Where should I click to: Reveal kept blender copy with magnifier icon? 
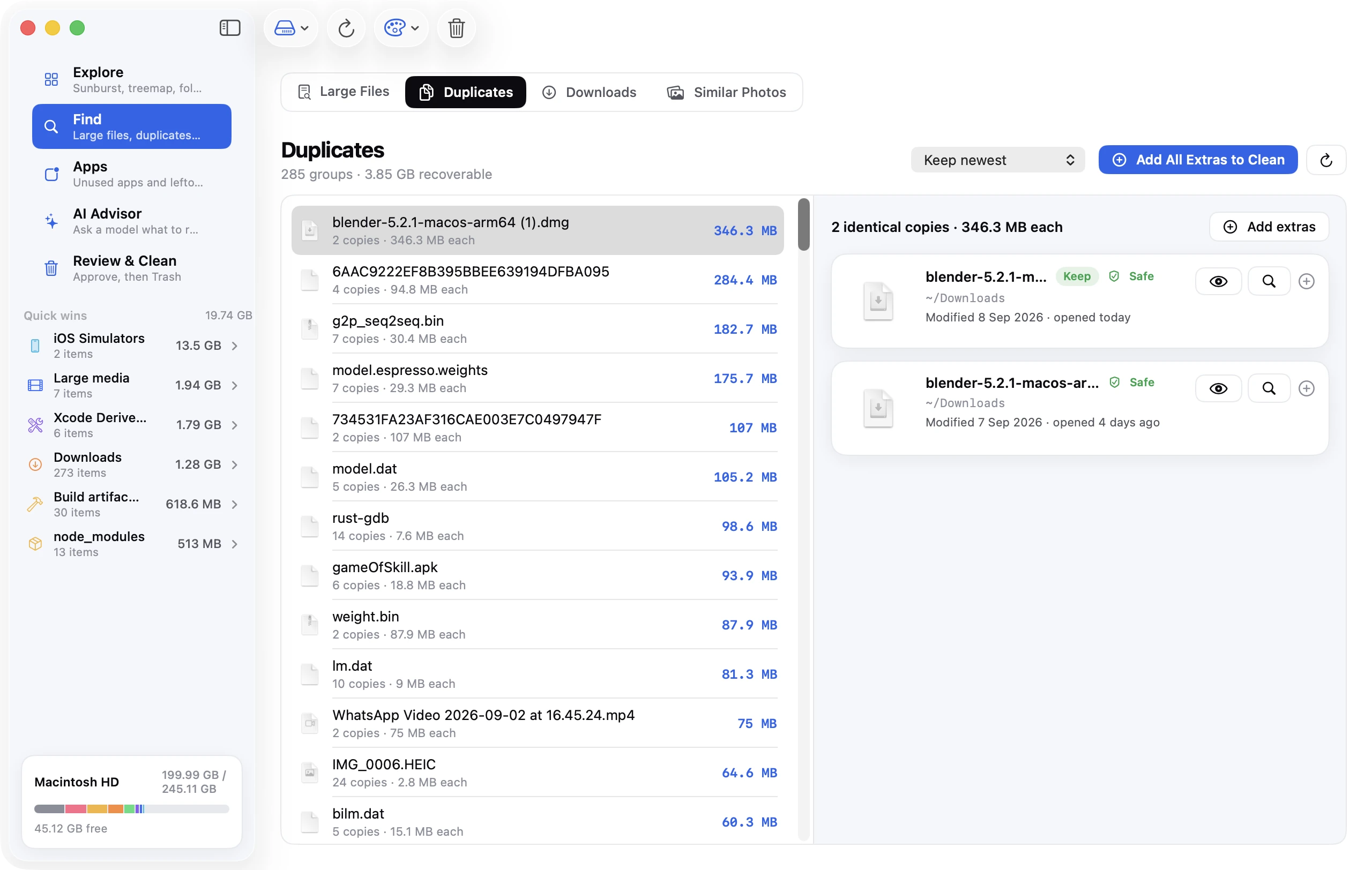coord(1269,281)
